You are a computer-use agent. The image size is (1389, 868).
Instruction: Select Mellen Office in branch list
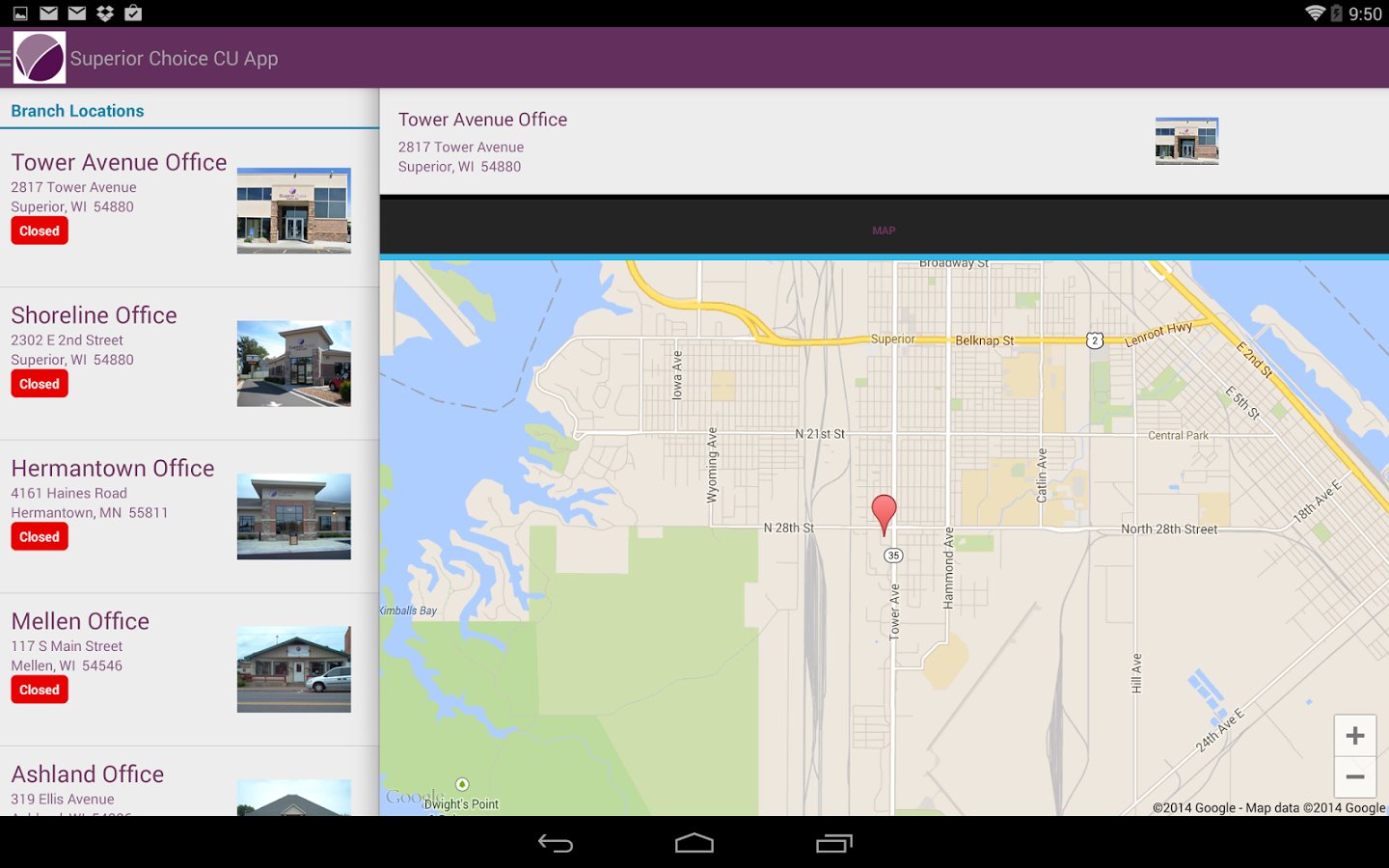coord(189,669)
